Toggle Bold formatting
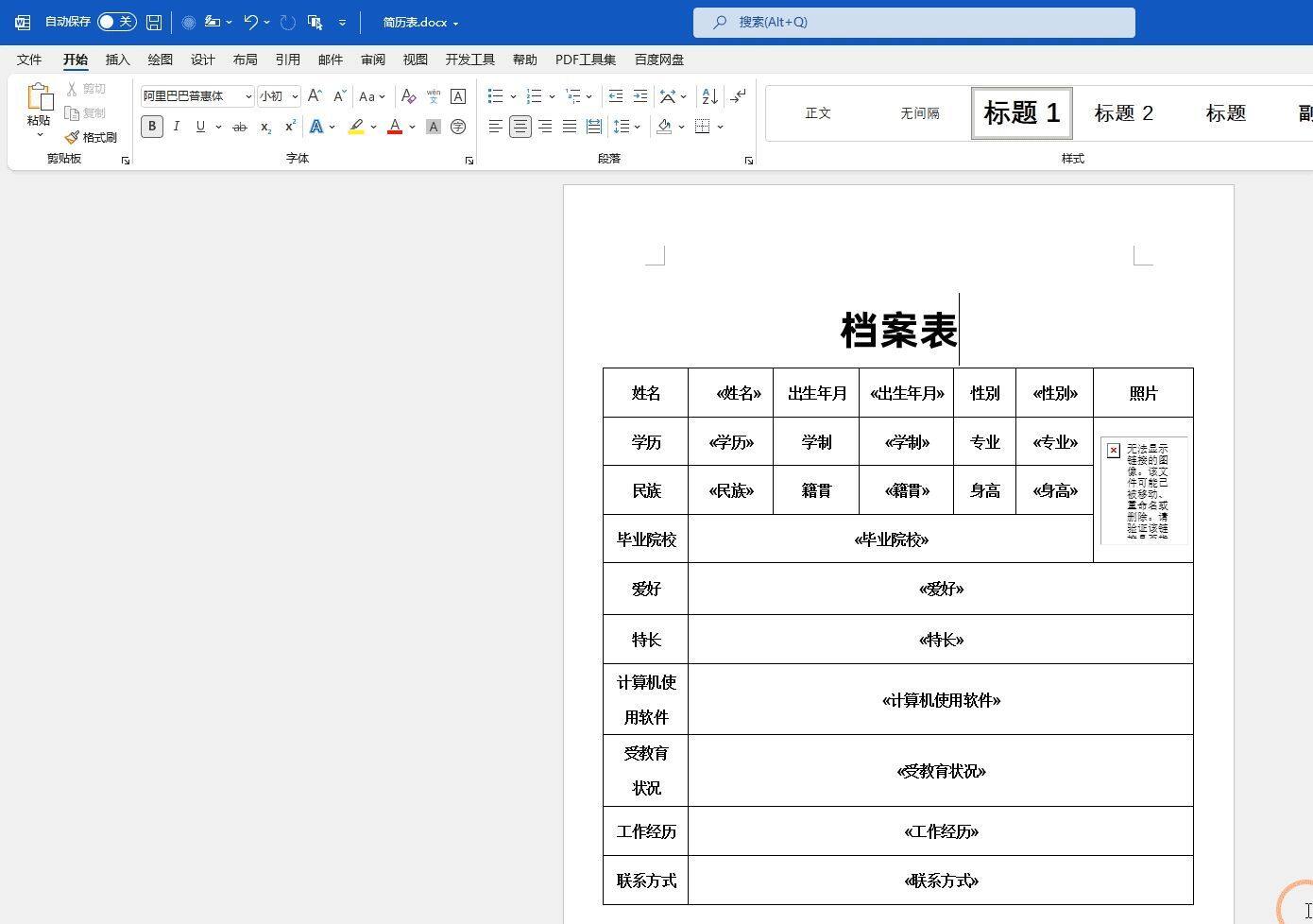The height and width of the screenshot is (924, 1313). click(x=152, y=127)
